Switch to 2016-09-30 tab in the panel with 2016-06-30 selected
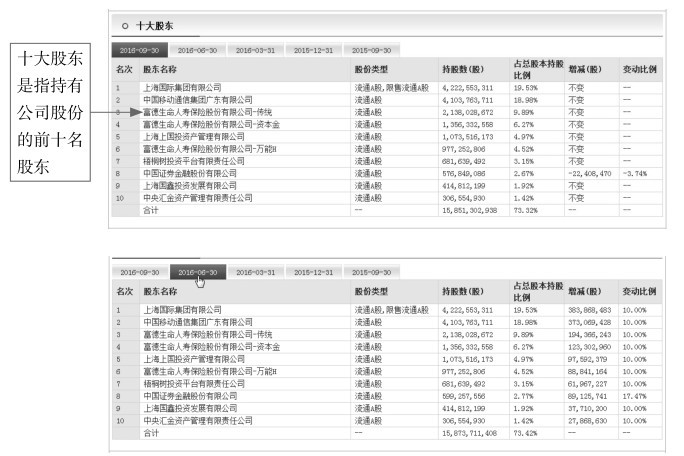The height and width of the screenshot is (456, 684). [x=140, y=272]
